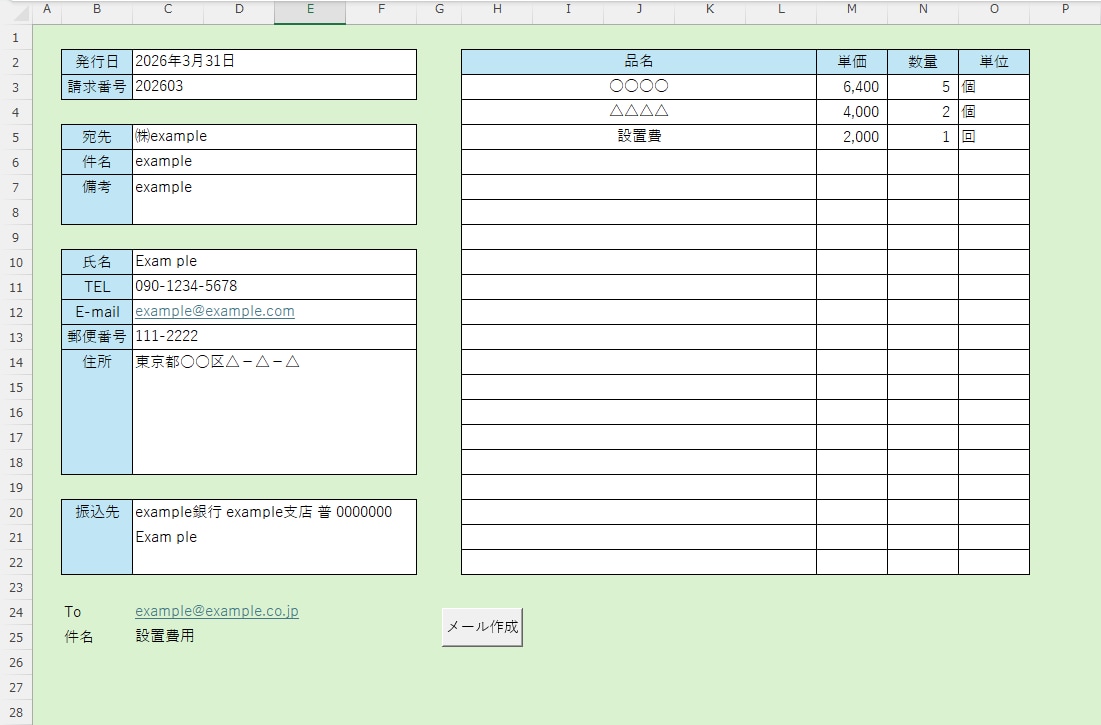This screenshot has height=725, width=1101.
Task: Select the issue date cell 2026年3月31日
Action: [x=275, y=62]
